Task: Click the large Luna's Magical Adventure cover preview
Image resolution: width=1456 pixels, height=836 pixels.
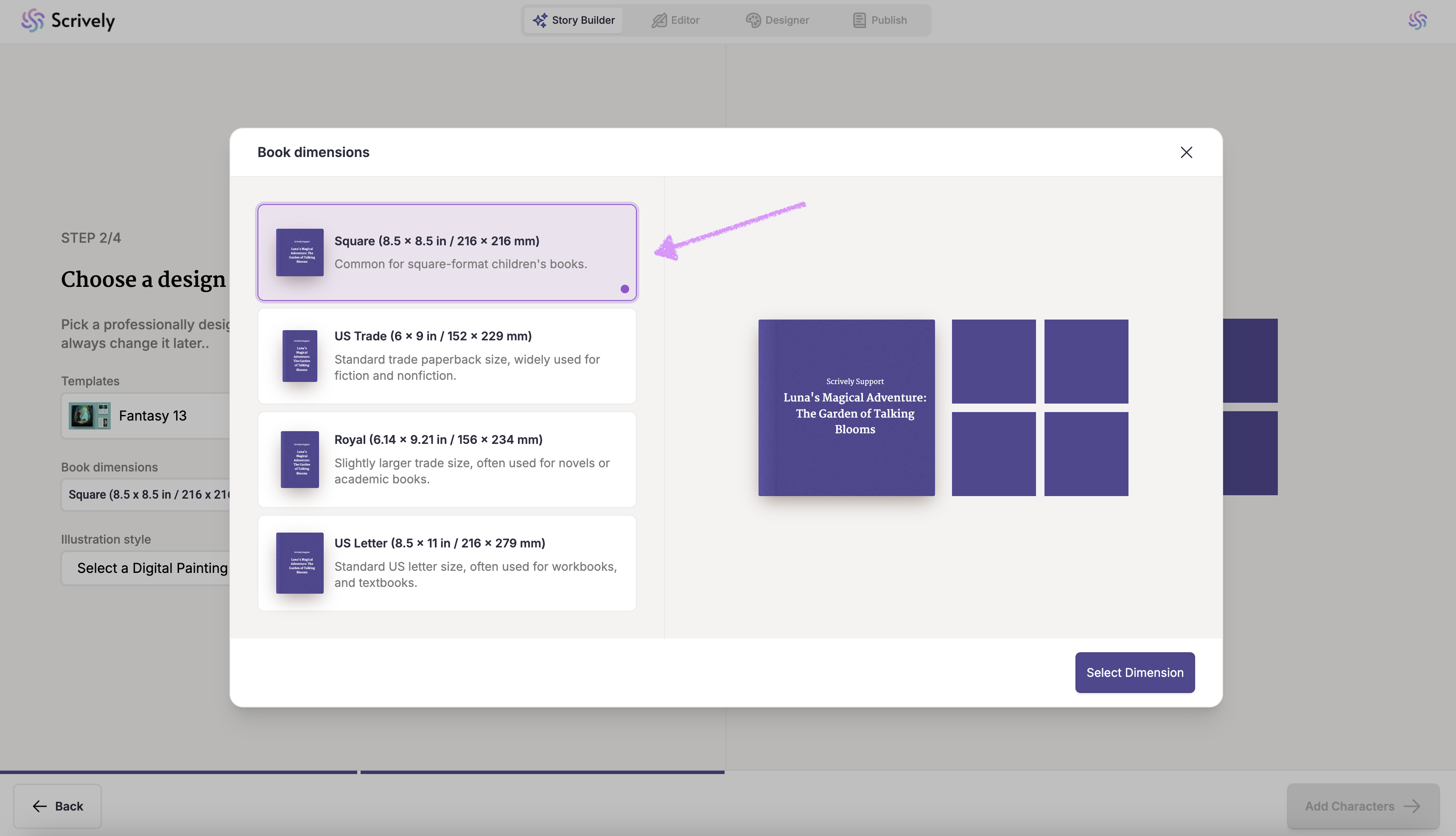Action: [x=846, y=408]
